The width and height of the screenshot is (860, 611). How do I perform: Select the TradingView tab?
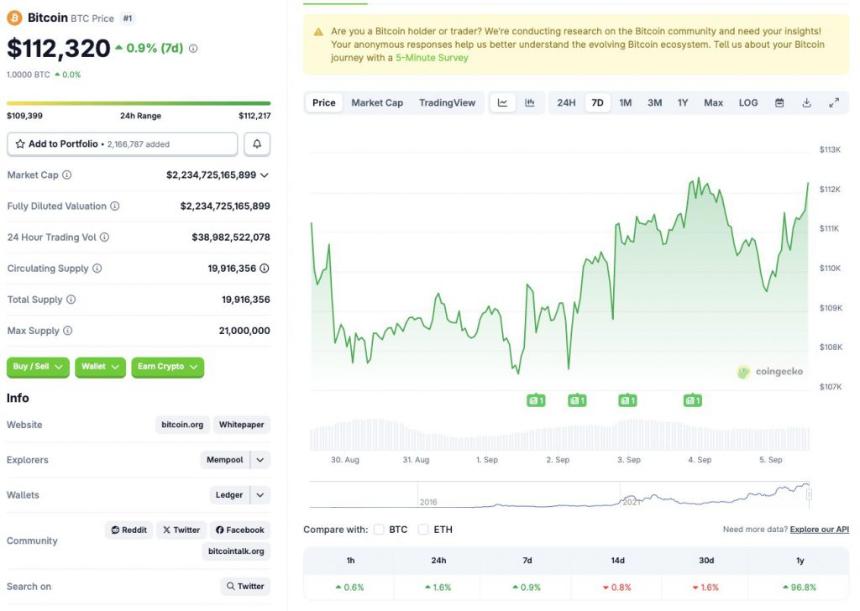pos(447,103)
